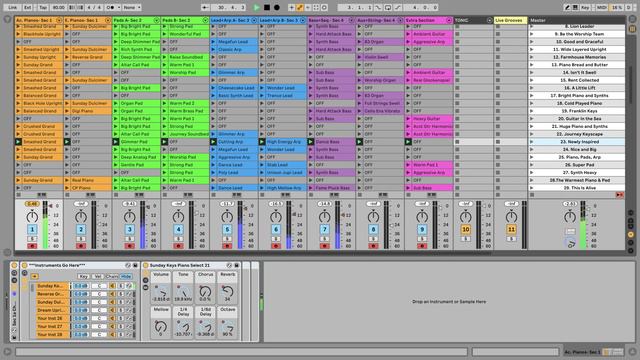
Task: Unfold the Pads A- Sec 2 group track
Action: [156, 20]
